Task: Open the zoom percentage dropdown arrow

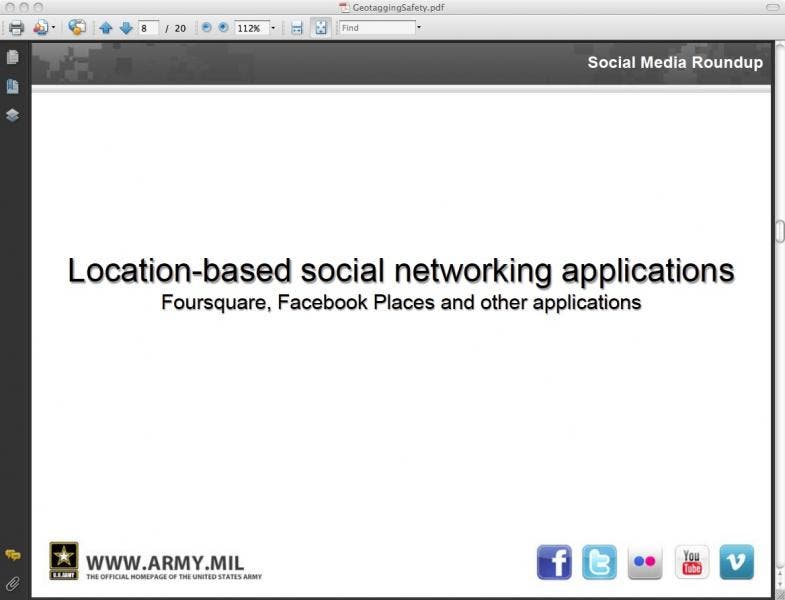Action: pos(273,28)
